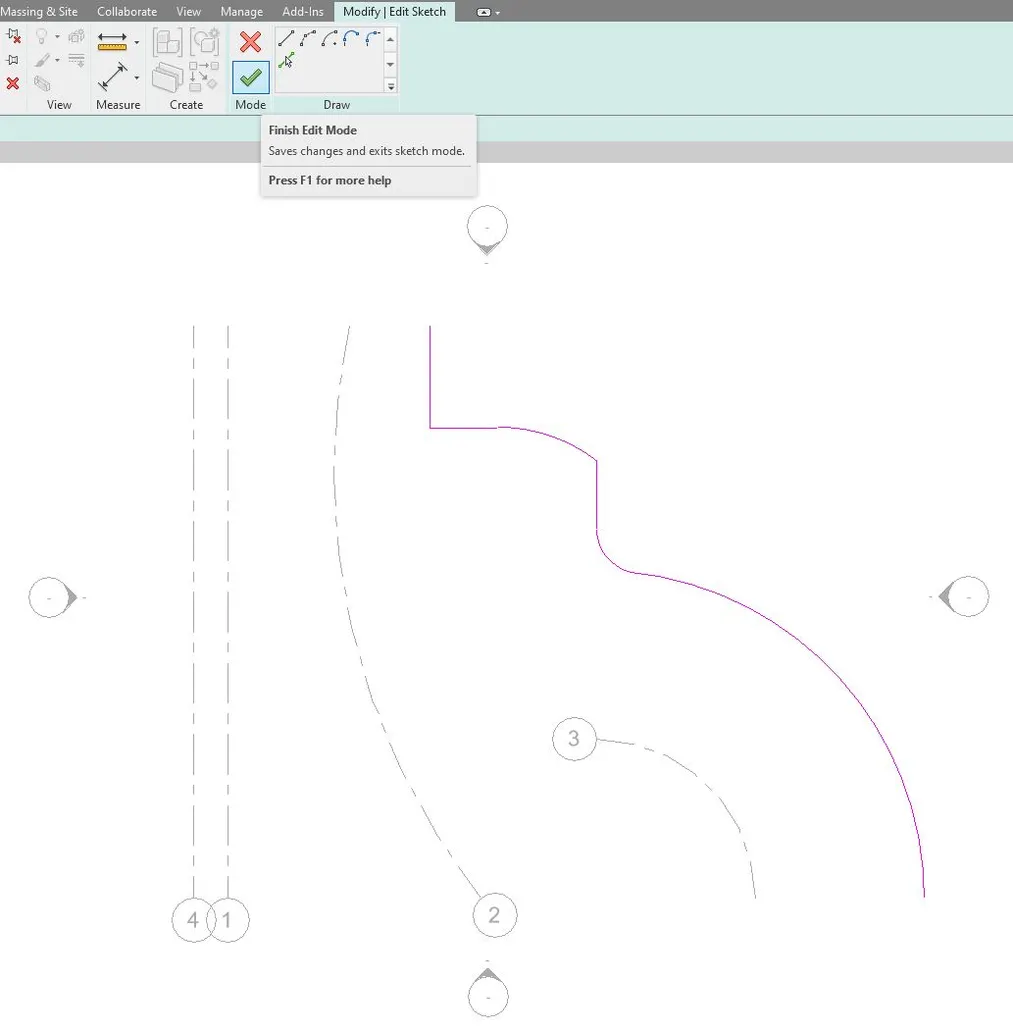This screenshot has height=1032, width=1013.
Task: Click the Finish Edit Mode green checkmark
Action: click(x=249, y=76)
